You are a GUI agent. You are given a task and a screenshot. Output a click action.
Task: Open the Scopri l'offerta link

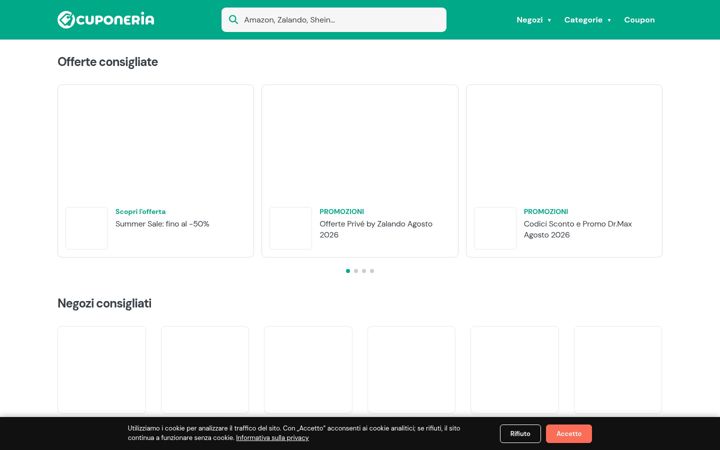click(140, 212)
